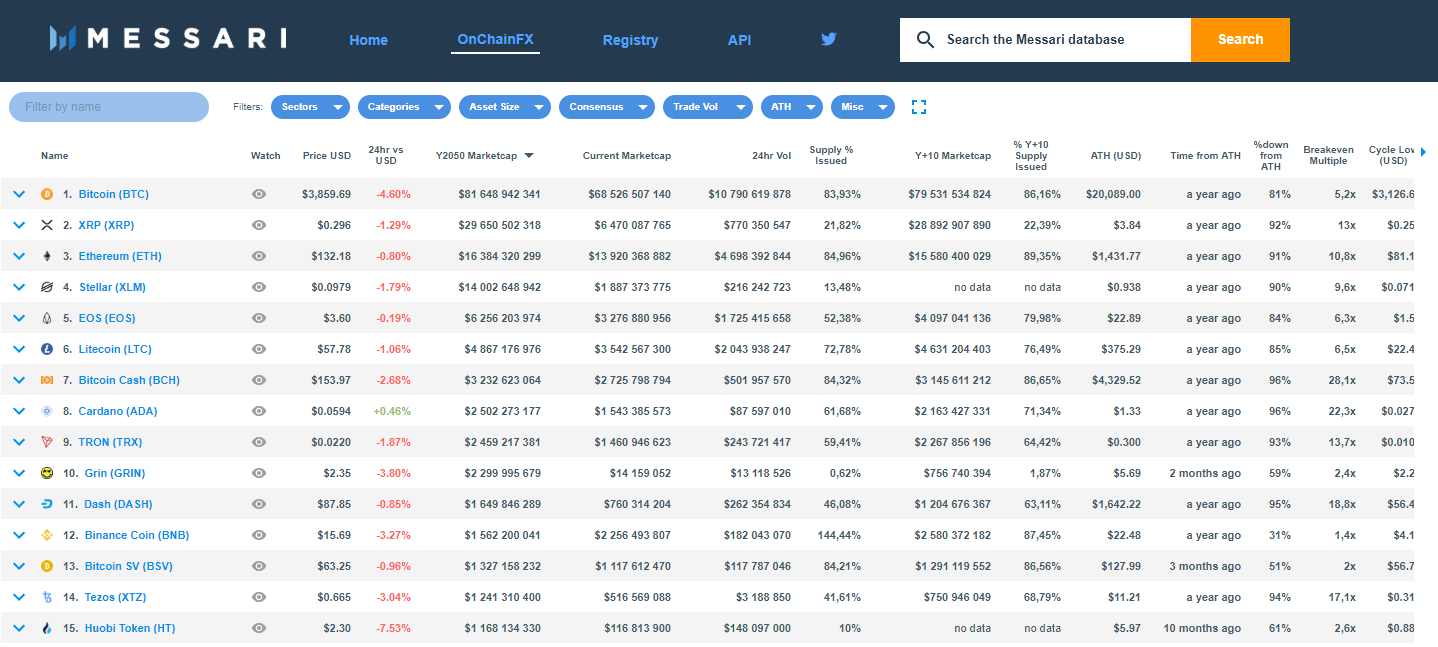Focus the Messari database search box
1438x647 pixels.
coord(1045,40)
